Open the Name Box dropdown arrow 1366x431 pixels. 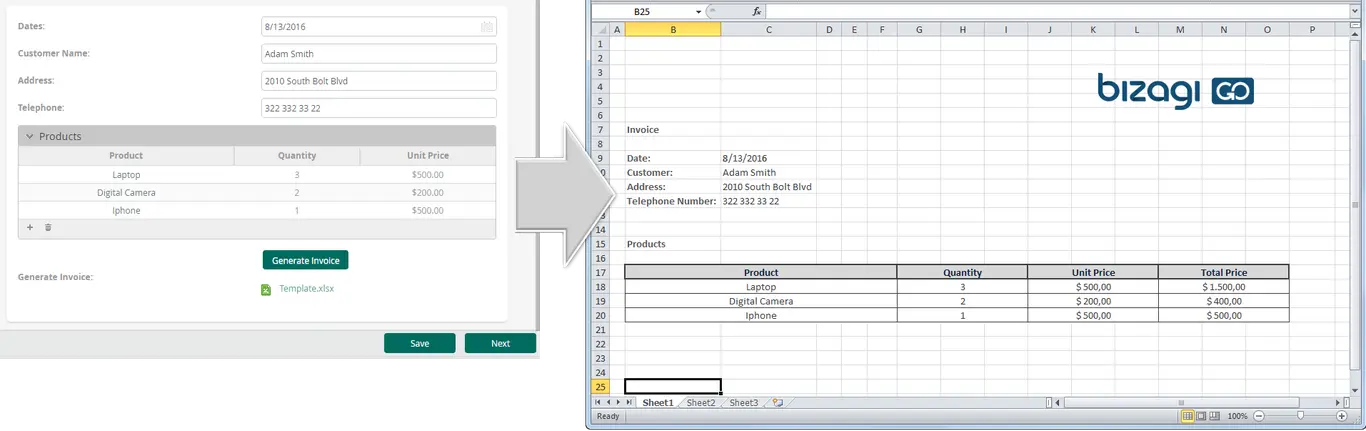click(x=698, y=11)
